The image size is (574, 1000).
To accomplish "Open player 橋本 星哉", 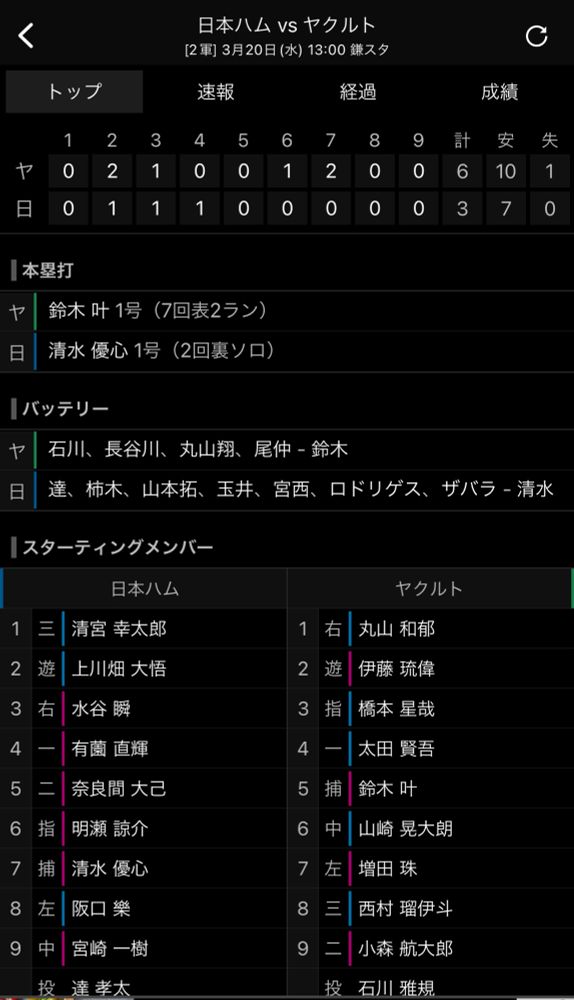I will tap(430, 709).
